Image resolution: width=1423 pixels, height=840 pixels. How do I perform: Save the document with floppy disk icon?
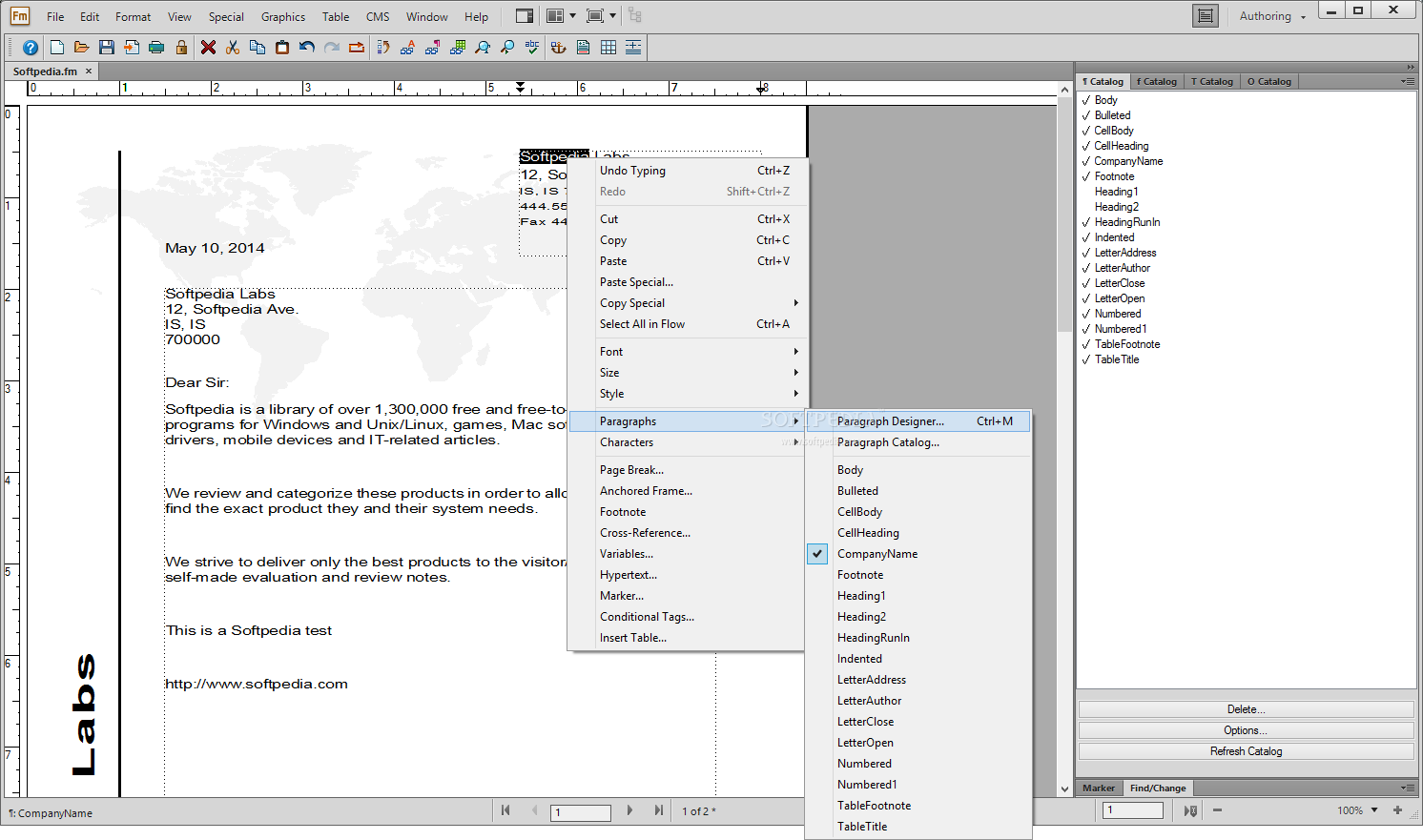pos(107,48)
